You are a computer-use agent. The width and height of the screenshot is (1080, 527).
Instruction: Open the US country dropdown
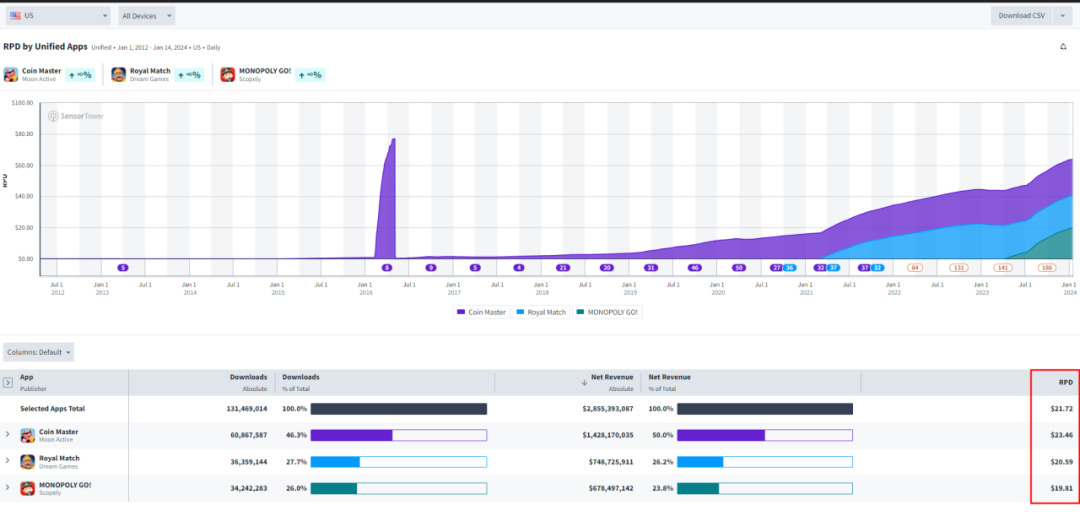coord(58,16)
